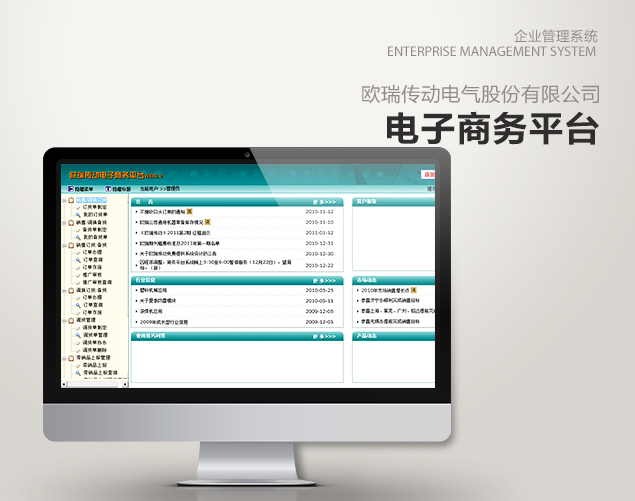Click the magnifier icon beside 调货单管理
The height and width of the screenshot is (501, 635).
click(78, 335)
